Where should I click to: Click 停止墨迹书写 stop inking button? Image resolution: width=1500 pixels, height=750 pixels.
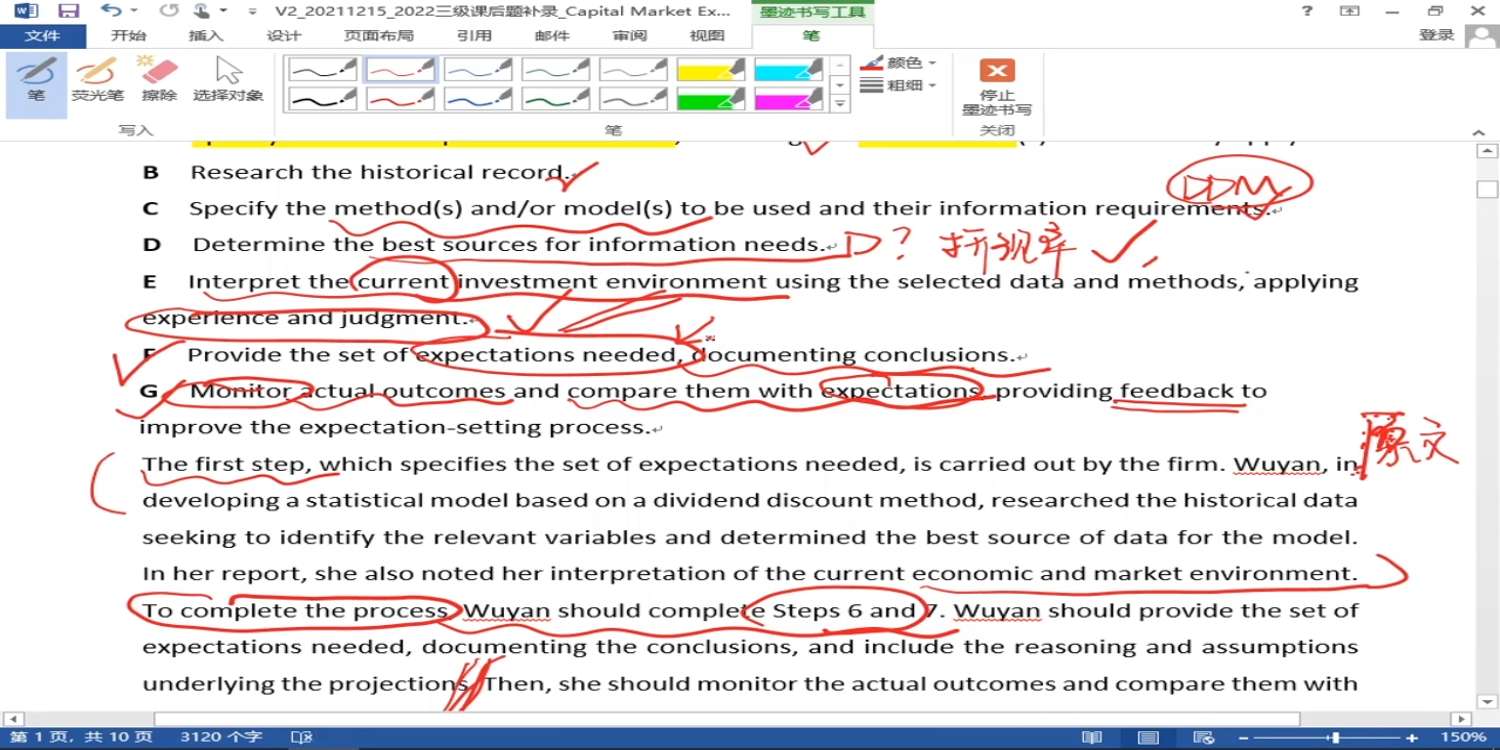(x=996, y=88)
